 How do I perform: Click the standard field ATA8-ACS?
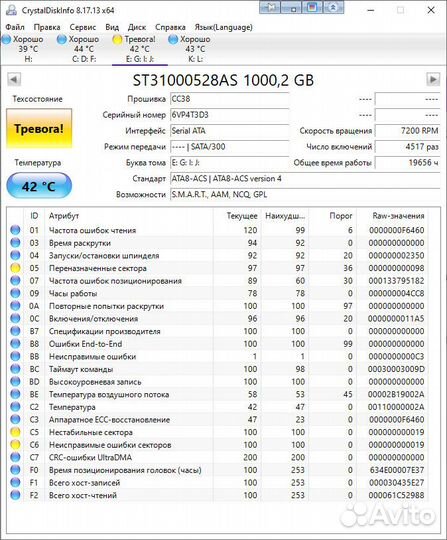tap(305, 179)
